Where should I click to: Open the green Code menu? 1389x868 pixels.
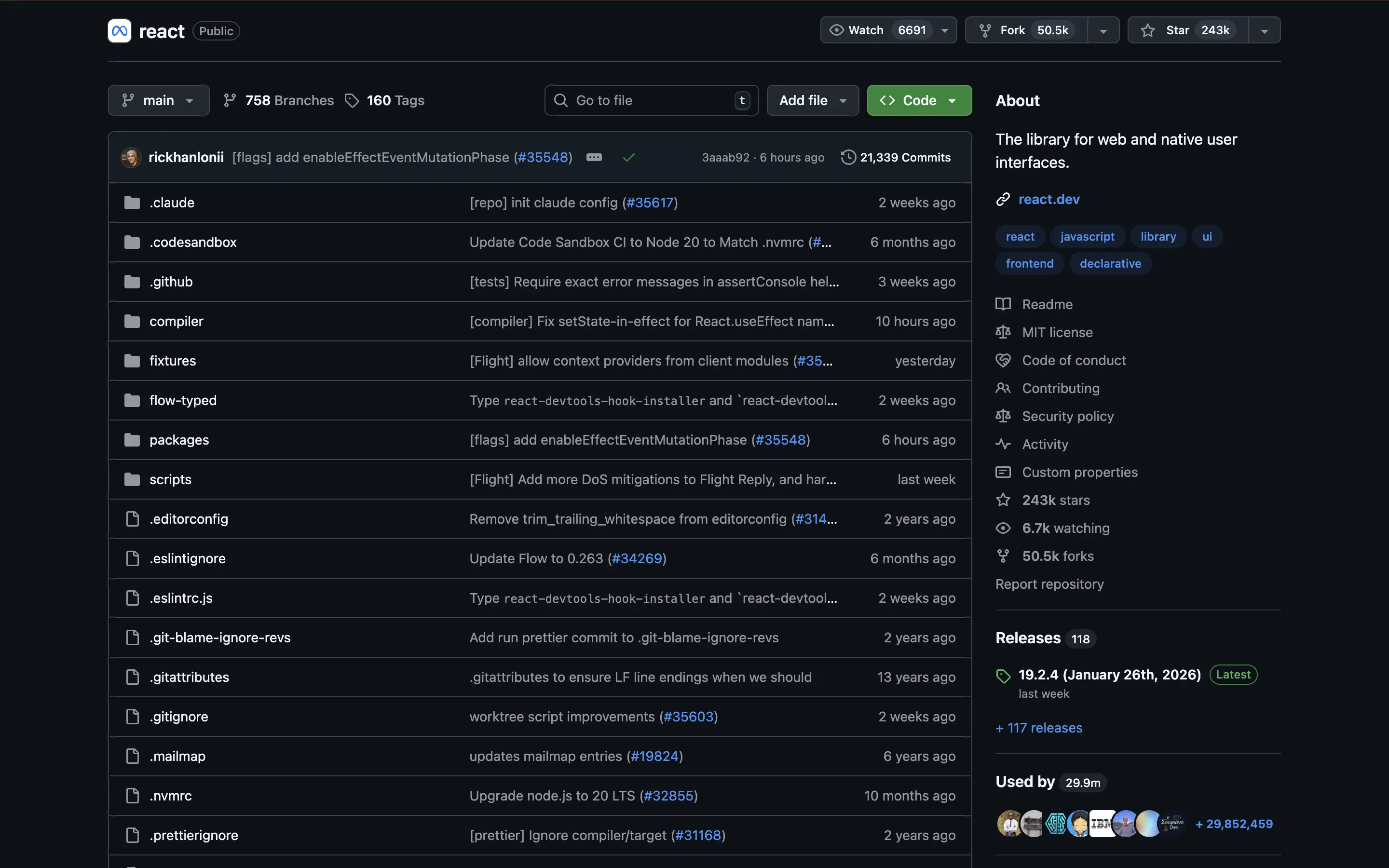(919, 100)
